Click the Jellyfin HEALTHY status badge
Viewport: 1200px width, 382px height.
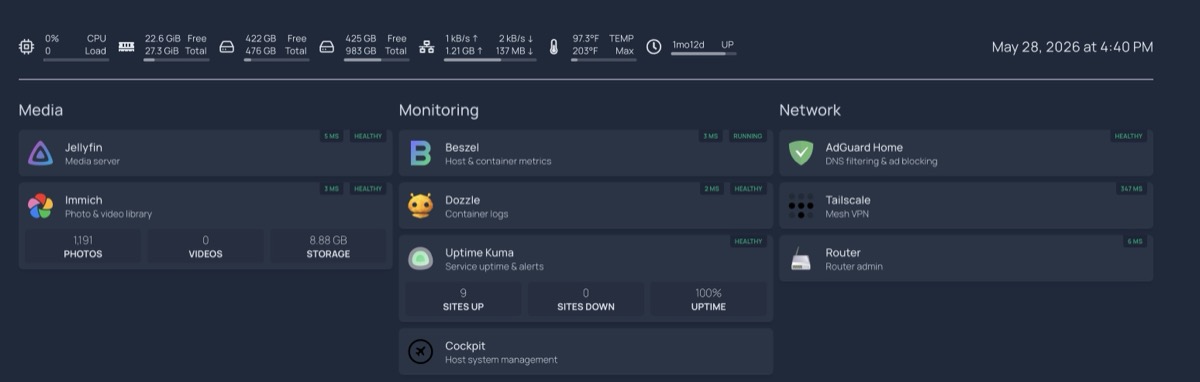point(368,136)
